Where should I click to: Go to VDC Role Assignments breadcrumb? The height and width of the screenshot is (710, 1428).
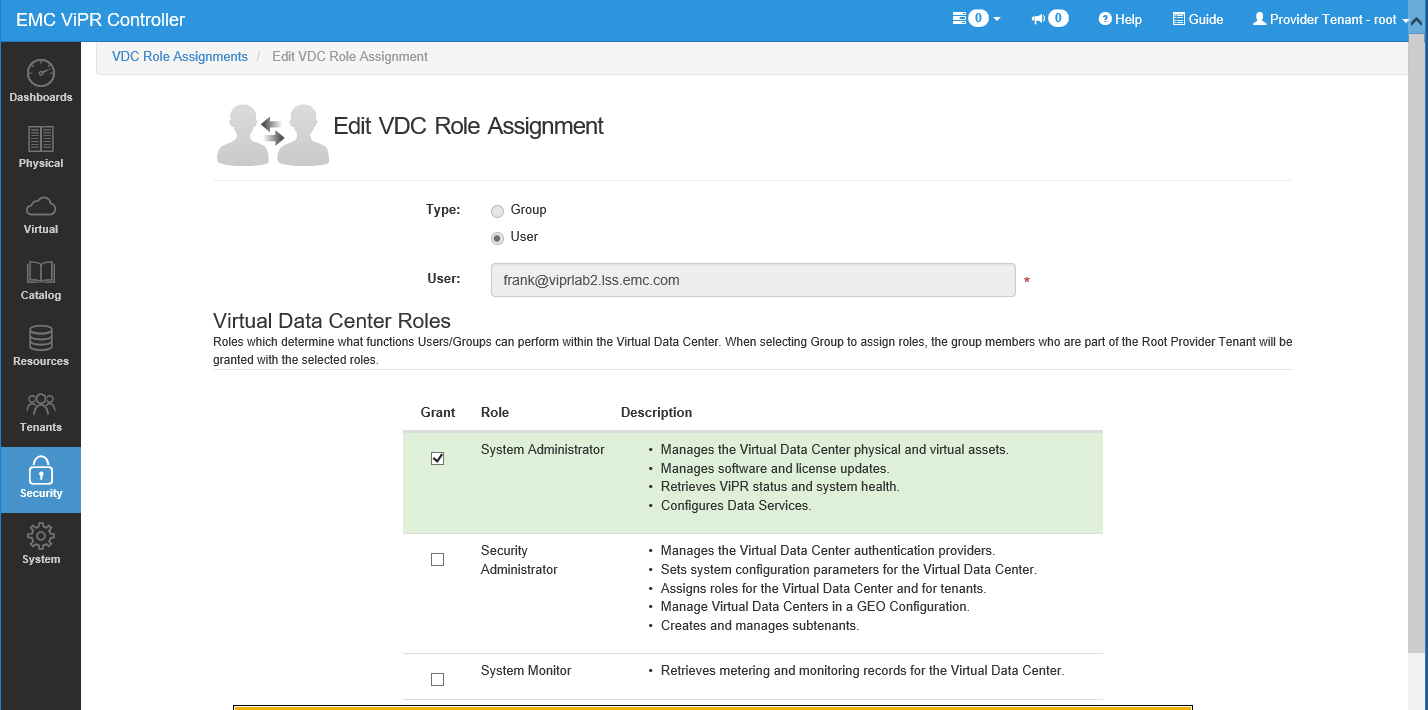coord(180,57)
